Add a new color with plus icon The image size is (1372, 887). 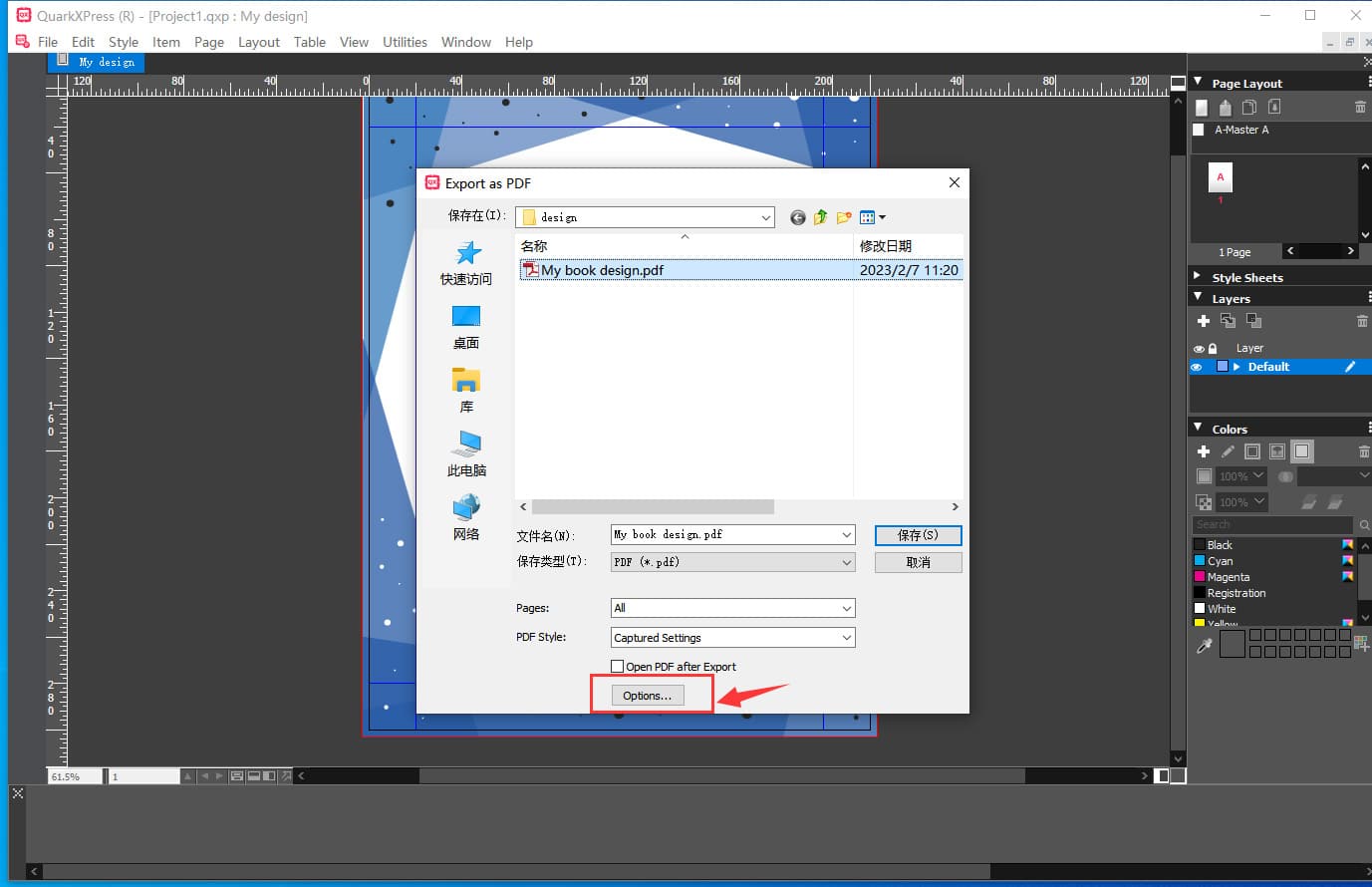pos(1204,451)
